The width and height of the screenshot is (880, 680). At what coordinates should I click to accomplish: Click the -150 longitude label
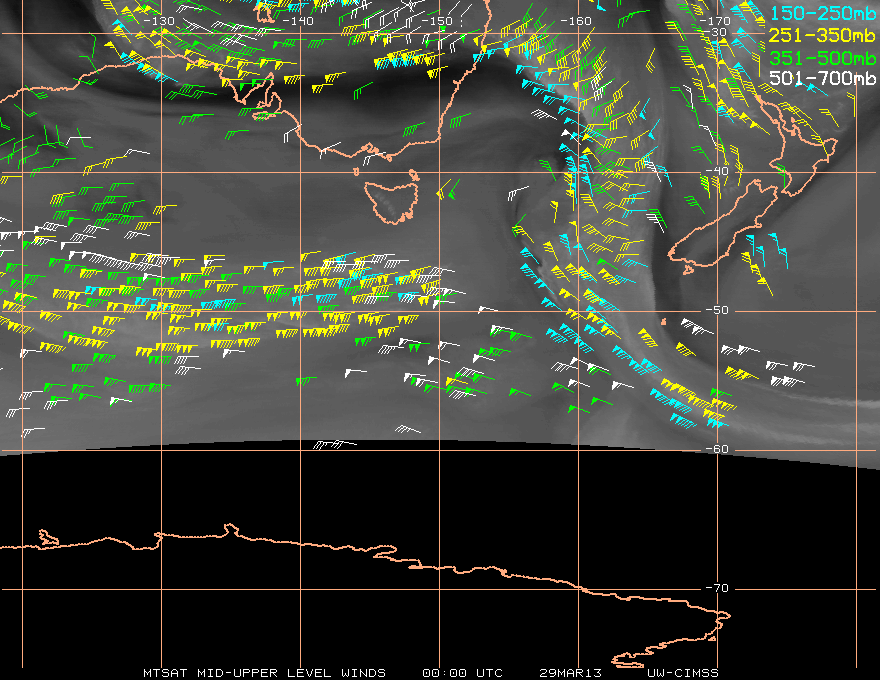[x=437, y=21]
